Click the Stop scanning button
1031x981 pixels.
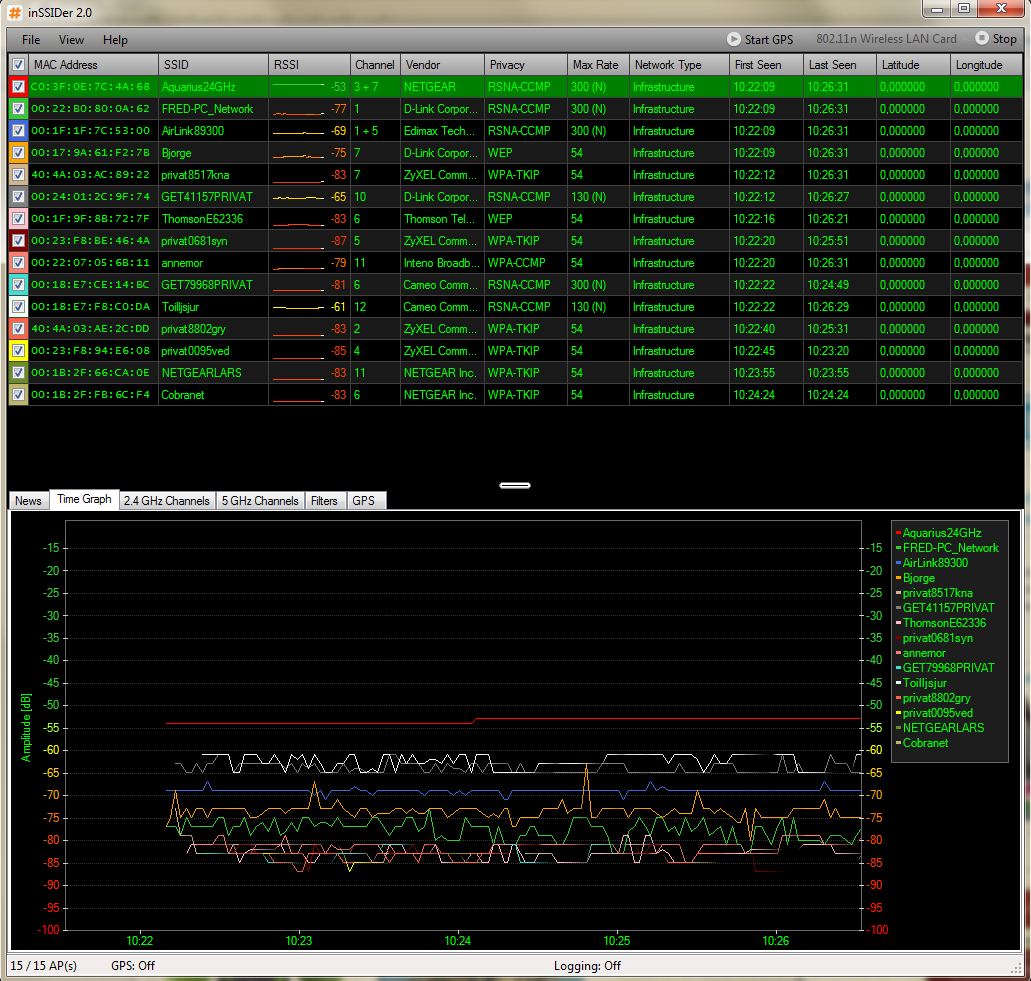[x=996, y=39]
